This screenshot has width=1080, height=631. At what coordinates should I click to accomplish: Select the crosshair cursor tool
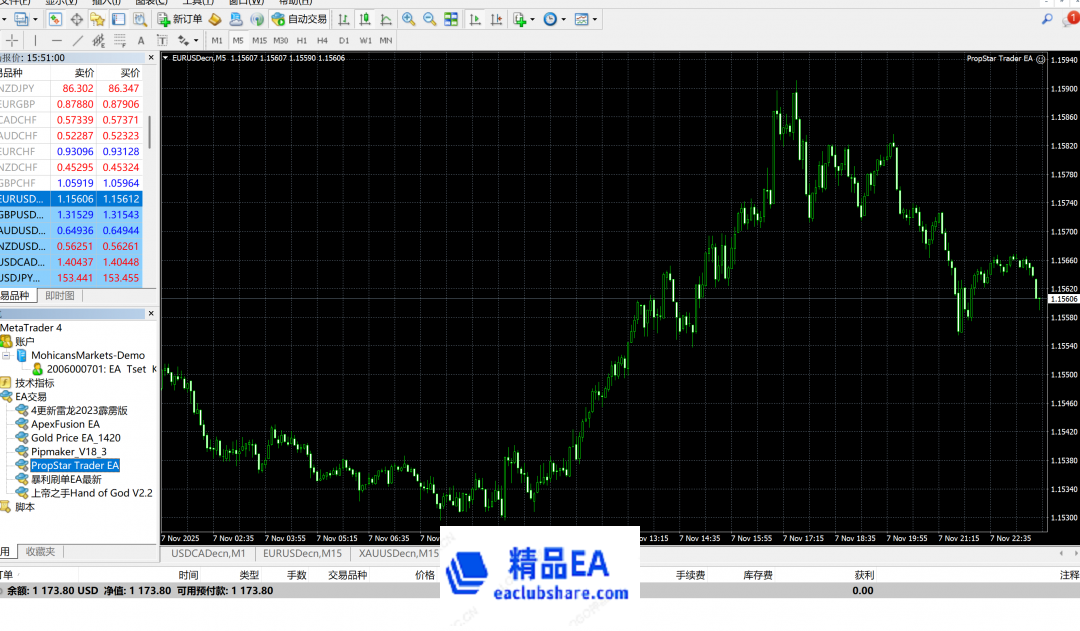tap(12, 41)
